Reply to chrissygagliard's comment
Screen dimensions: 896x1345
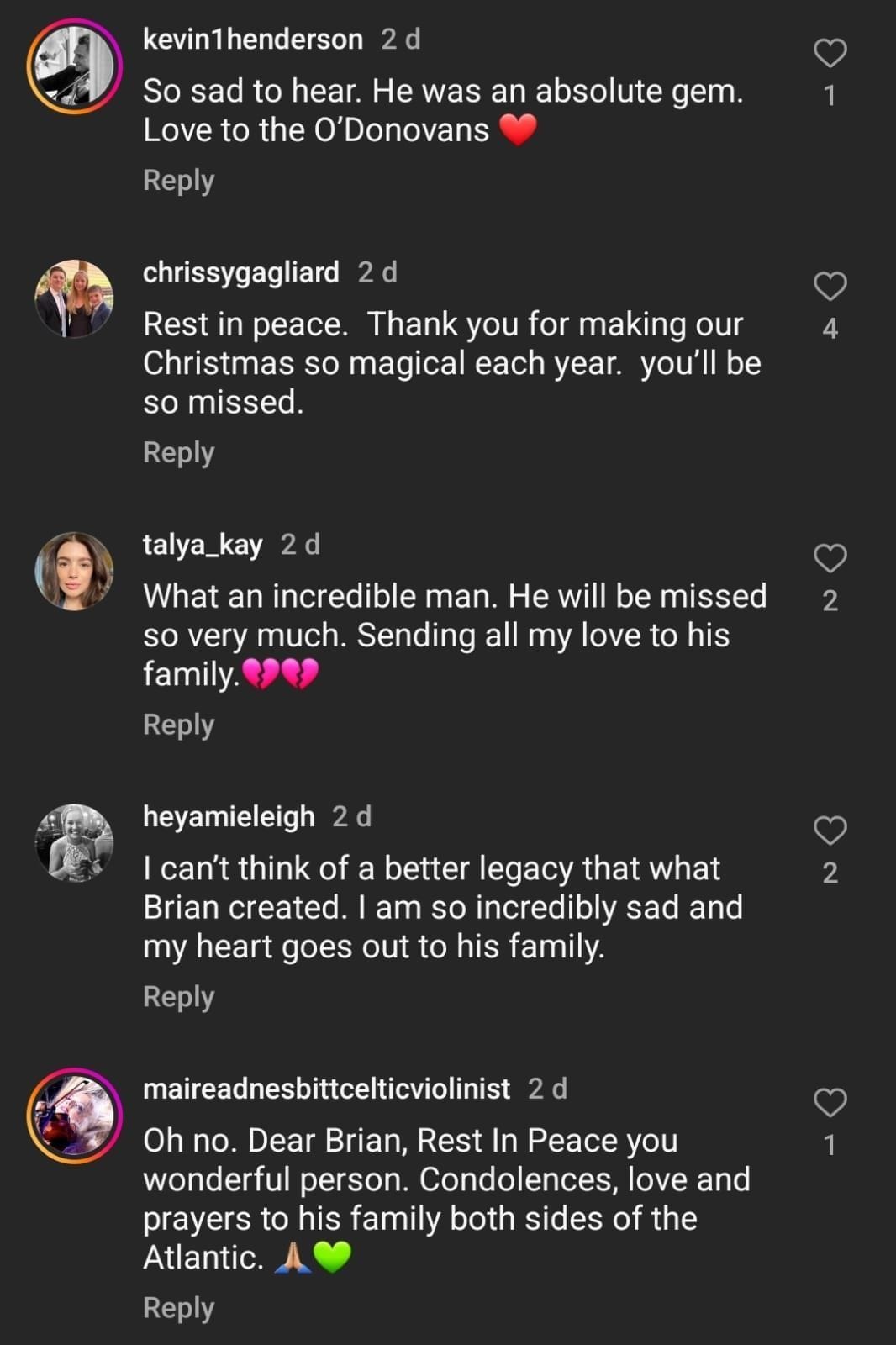point(178,453)
